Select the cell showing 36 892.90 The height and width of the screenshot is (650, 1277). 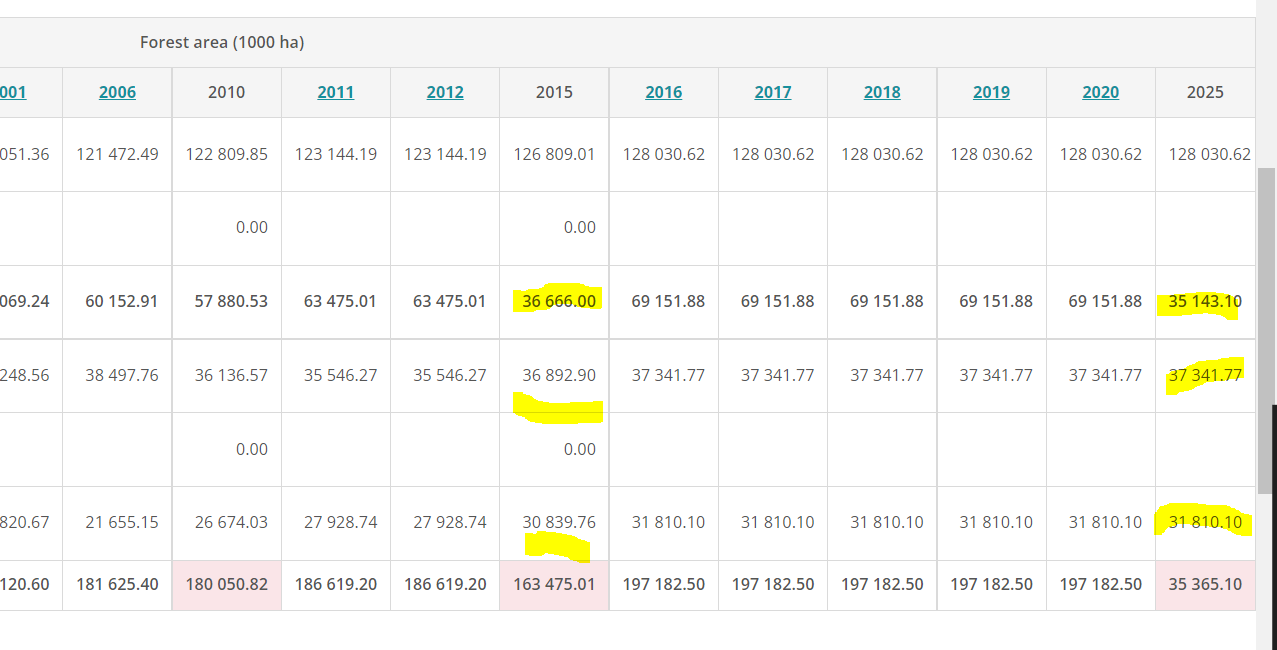[x=554, y=375]
